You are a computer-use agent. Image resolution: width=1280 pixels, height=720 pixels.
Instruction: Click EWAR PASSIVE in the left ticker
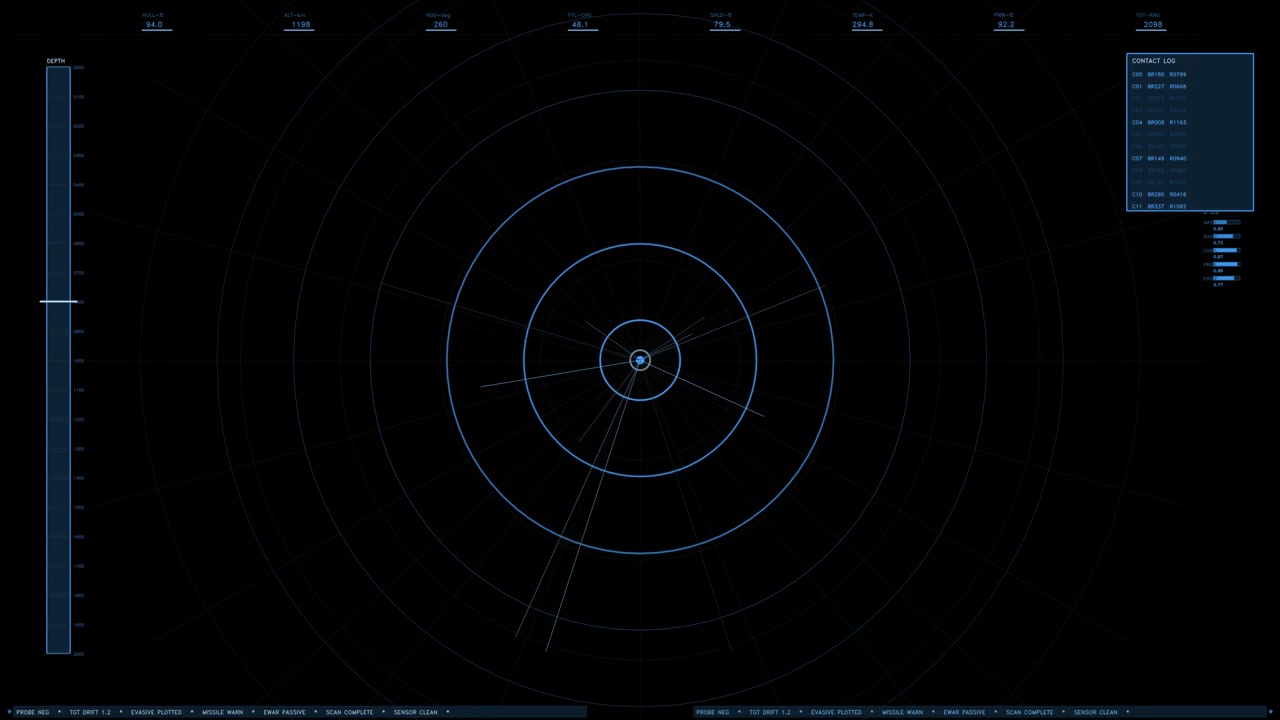click(x=284, y=712)
